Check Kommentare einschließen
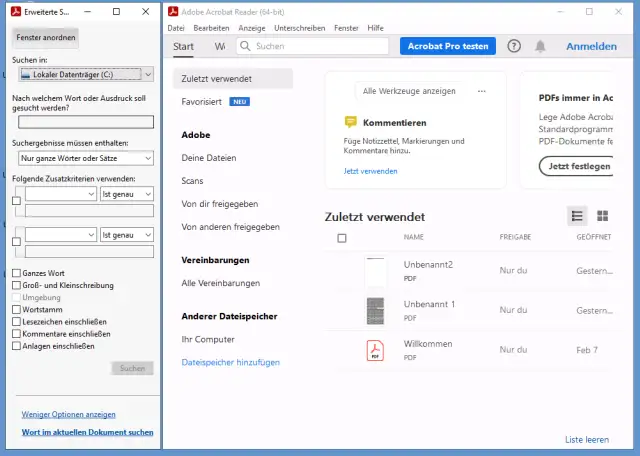Image resolution: width=640 pixels, height=456 pixels. [x=16, y=334]
